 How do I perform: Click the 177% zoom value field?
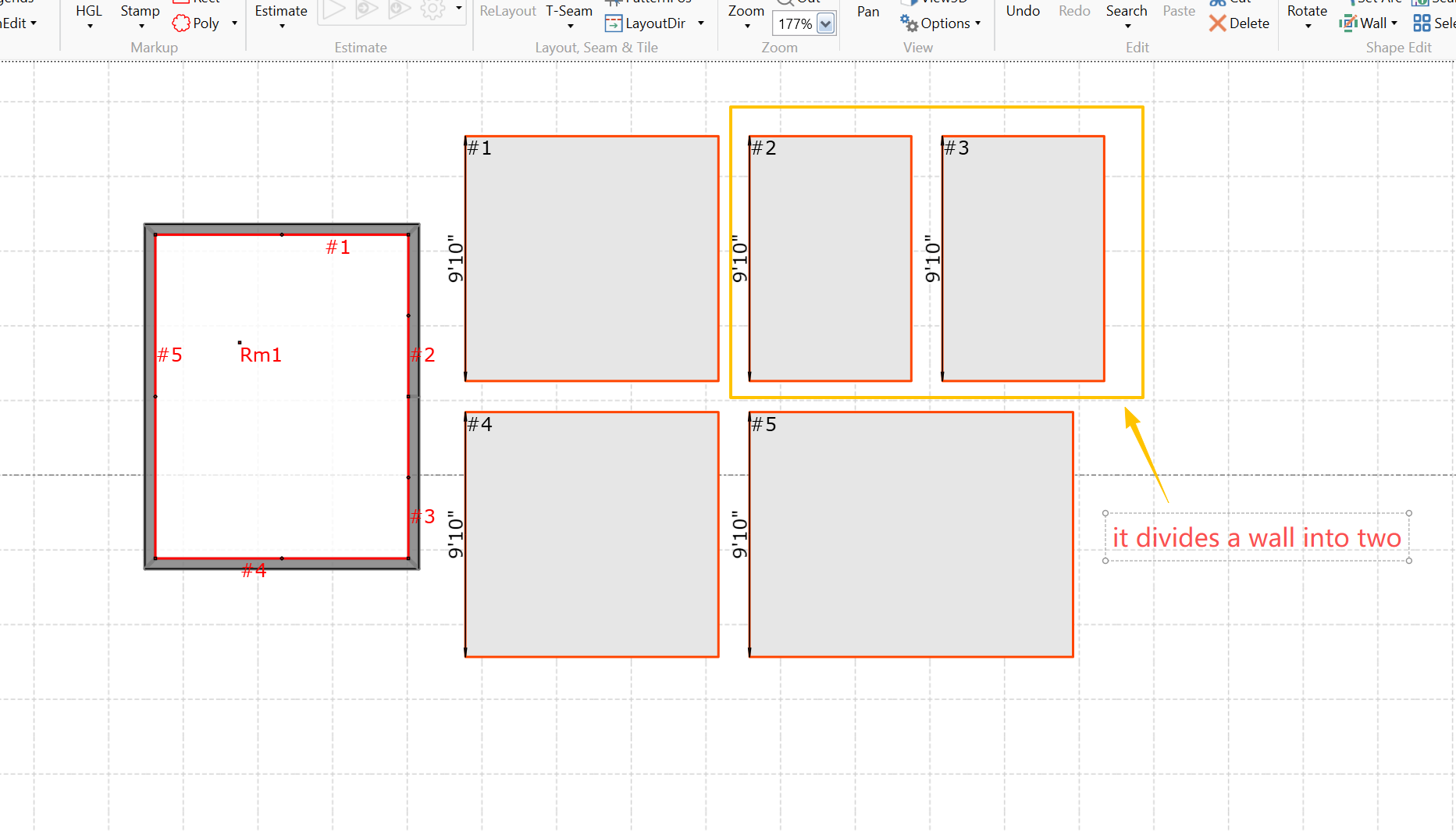point(795,24)
